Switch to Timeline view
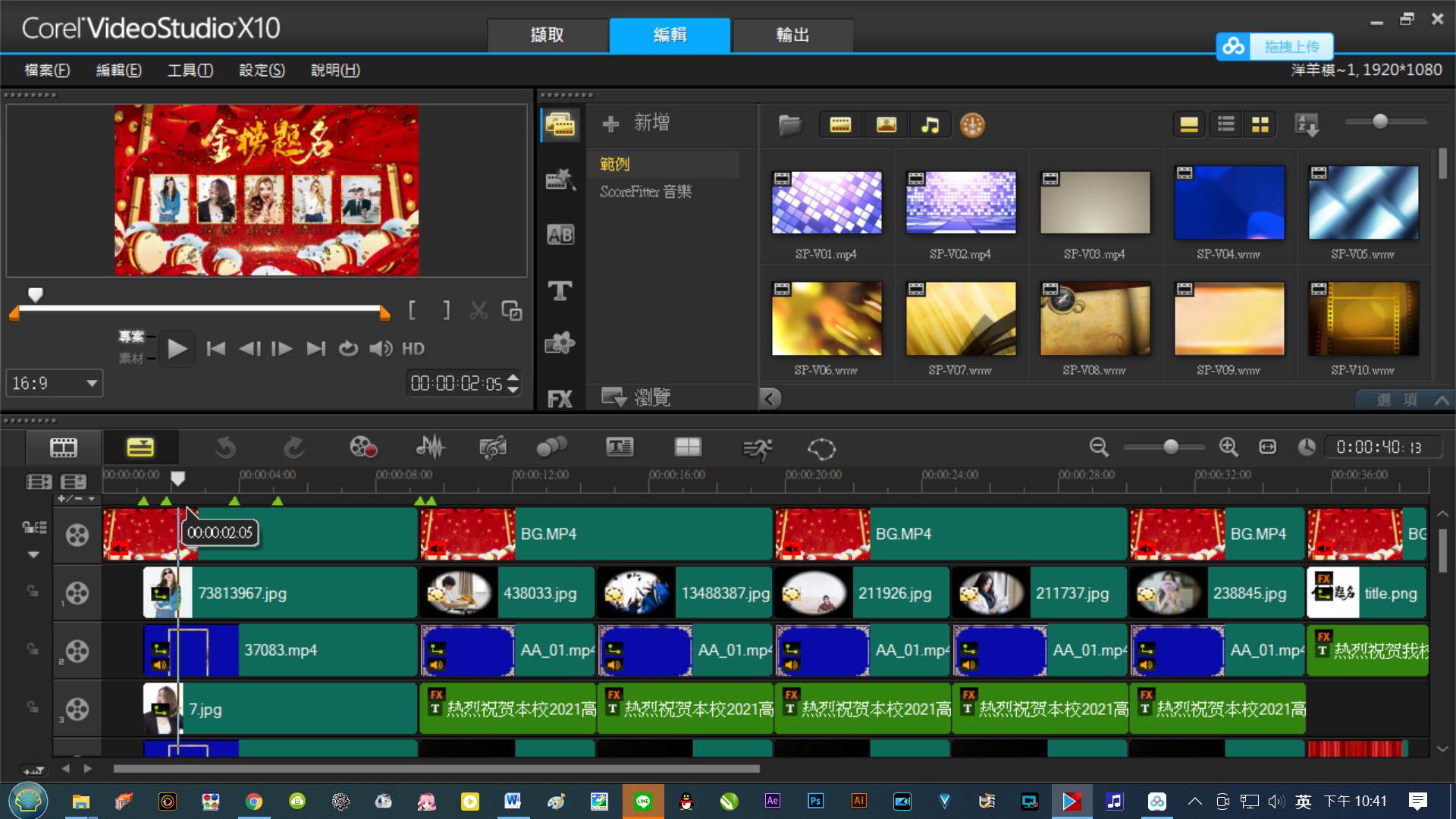 (140, 447)
